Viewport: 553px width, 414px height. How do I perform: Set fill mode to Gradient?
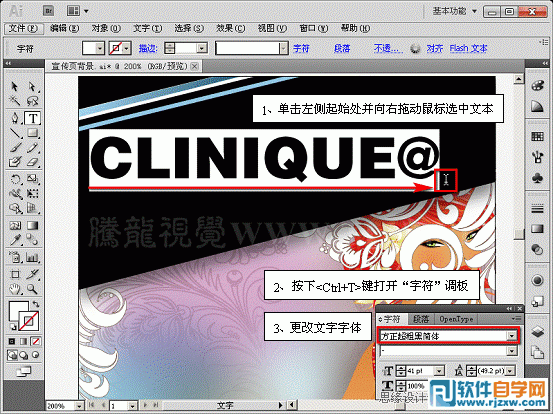(x=24, y=341)
